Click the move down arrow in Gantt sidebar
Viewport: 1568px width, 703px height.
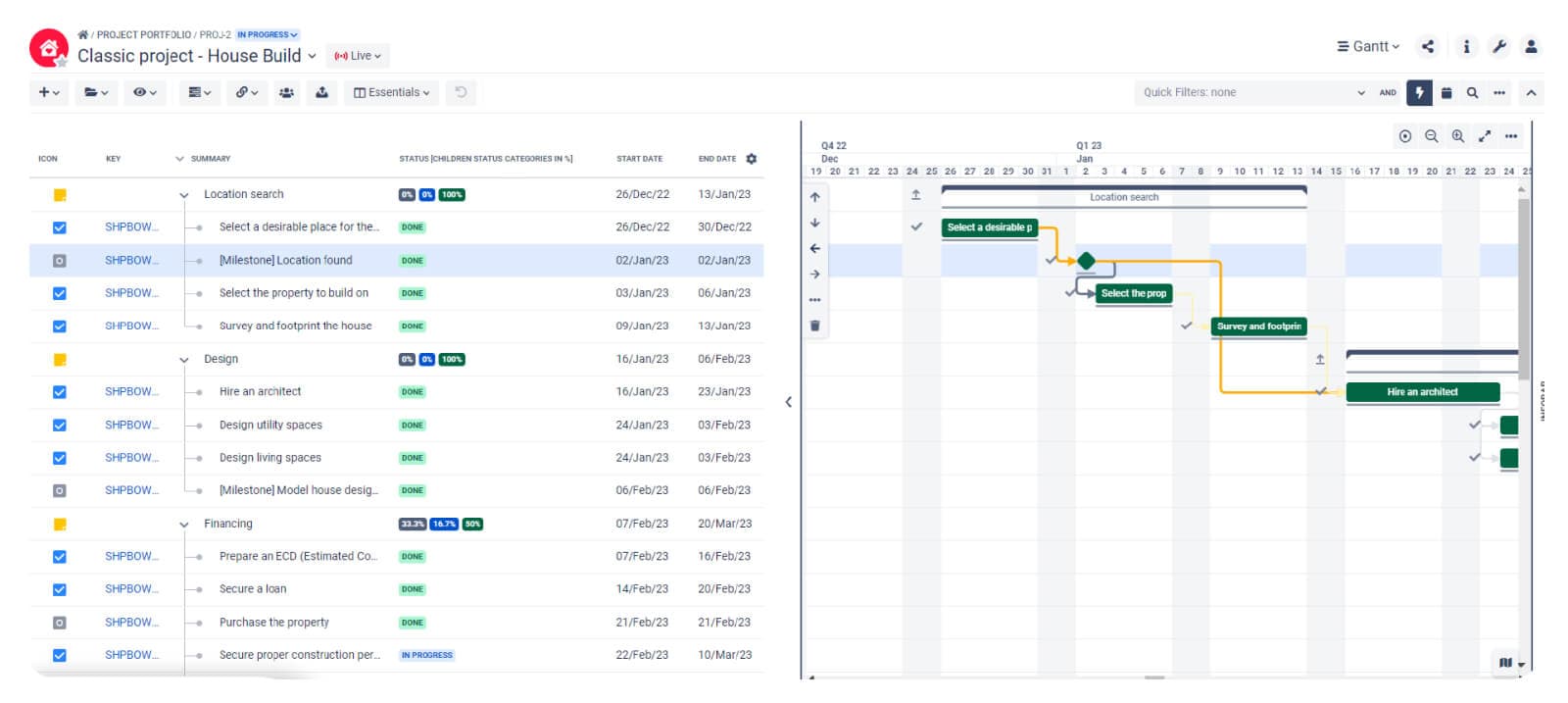[x=815, y=223]
